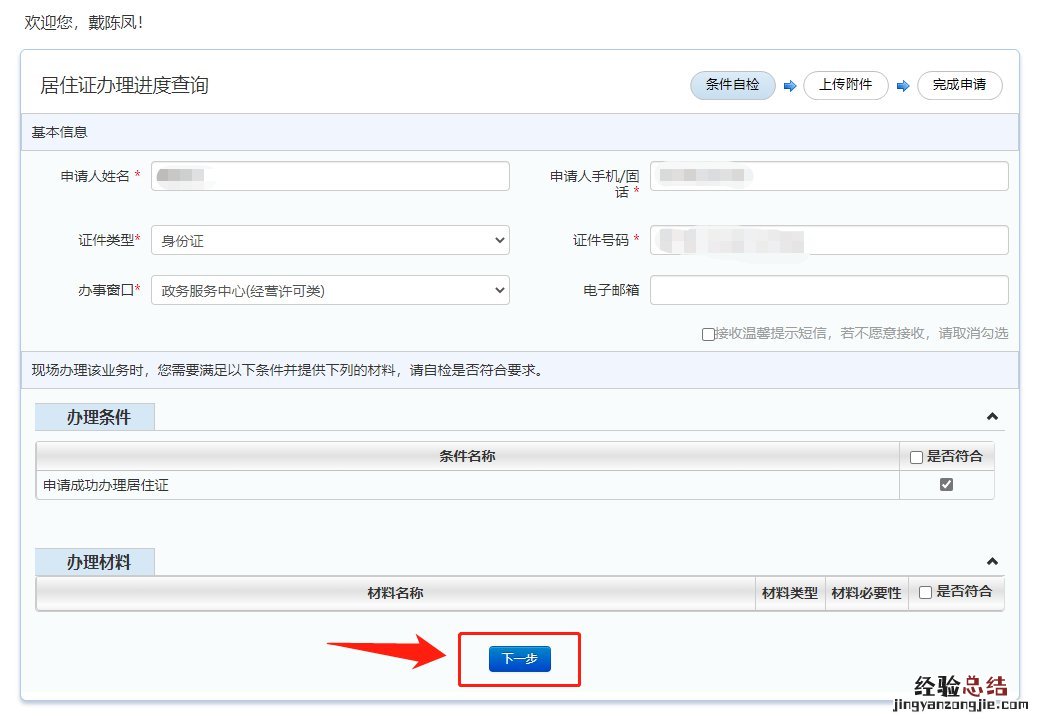Open the 办事窗口 dropdown
Image resolution: width=1043 pixels, height=723 pixels.
[x=330, y=291]
